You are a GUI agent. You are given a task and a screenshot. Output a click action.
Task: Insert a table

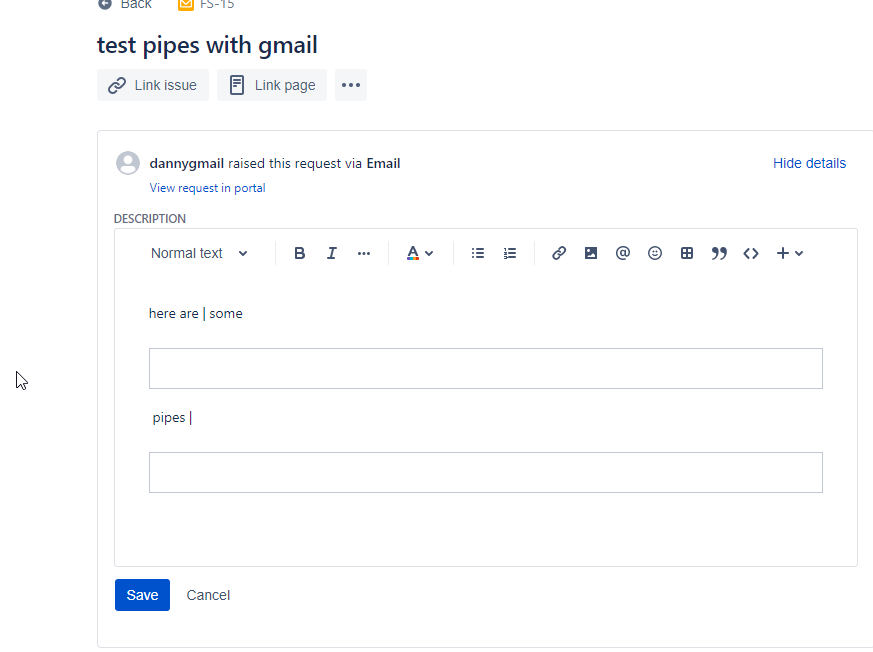click(x=687, y=253)
